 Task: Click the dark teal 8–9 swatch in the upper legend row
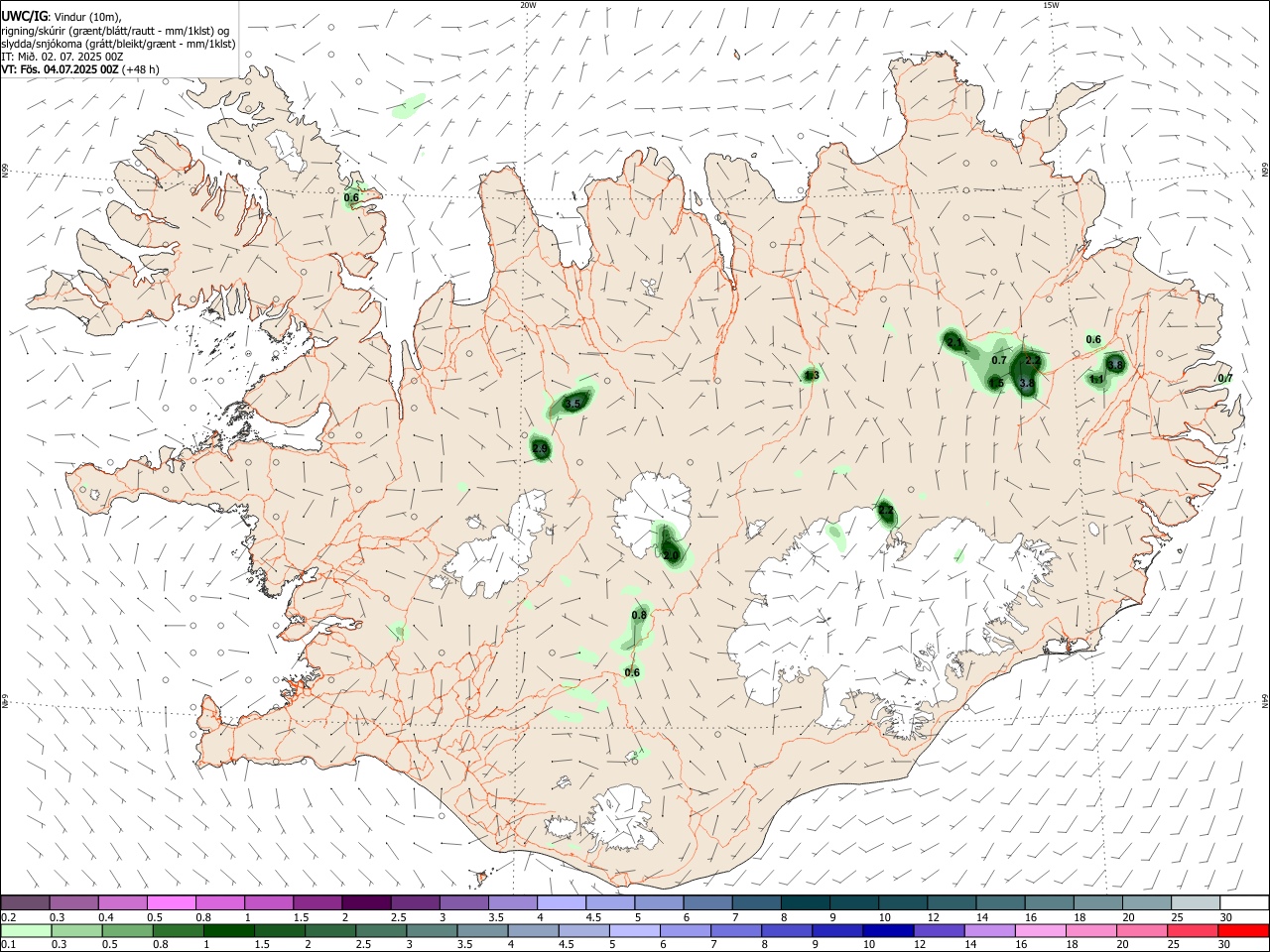coord(805,902)
